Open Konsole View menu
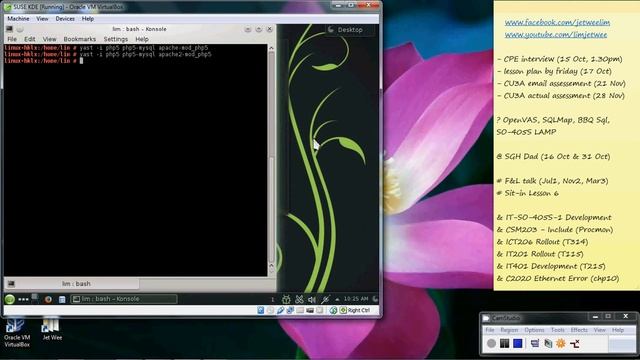The image size is (640, 360). pos(49,39)
